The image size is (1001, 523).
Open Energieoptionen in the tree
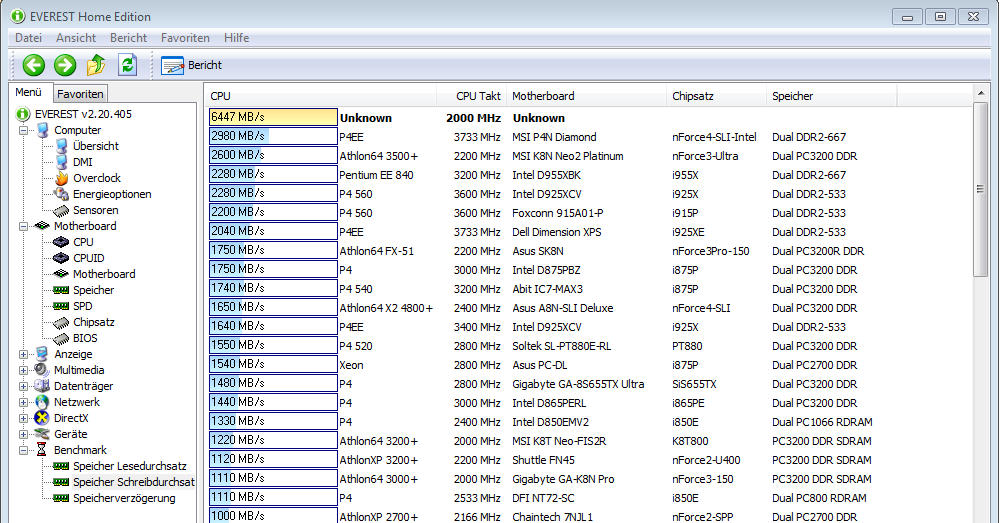[x=112, y=194]
